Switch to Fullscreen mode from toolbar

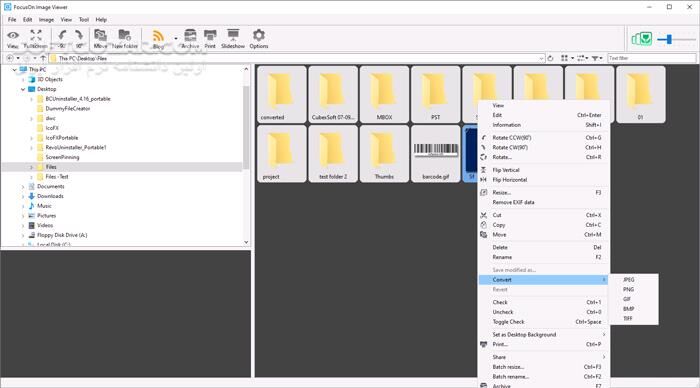(35, 38)
